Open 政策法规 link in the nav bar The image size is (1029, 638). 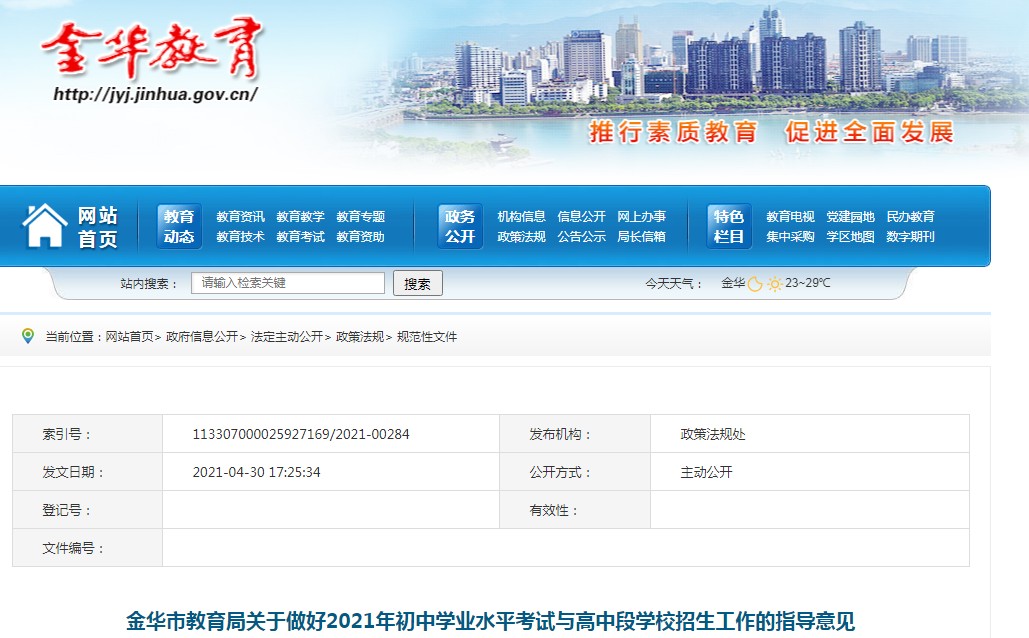click(x=521, y=236)
